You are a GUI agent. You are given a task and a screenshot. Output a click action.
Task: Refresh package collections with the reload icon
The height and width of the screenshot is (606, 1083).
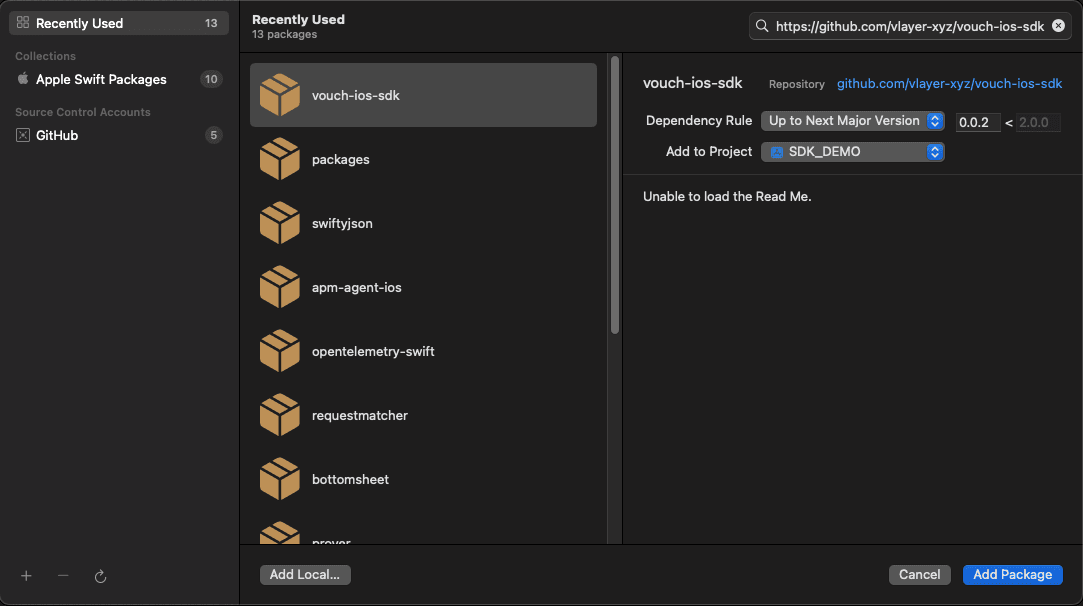point(100,576)
